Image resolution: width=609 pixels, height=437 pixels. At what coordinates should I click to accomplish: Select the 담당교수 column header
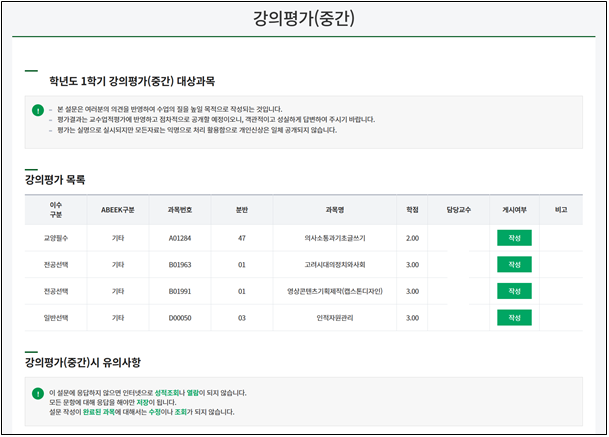pyautogui.click(x=458, y=210)
